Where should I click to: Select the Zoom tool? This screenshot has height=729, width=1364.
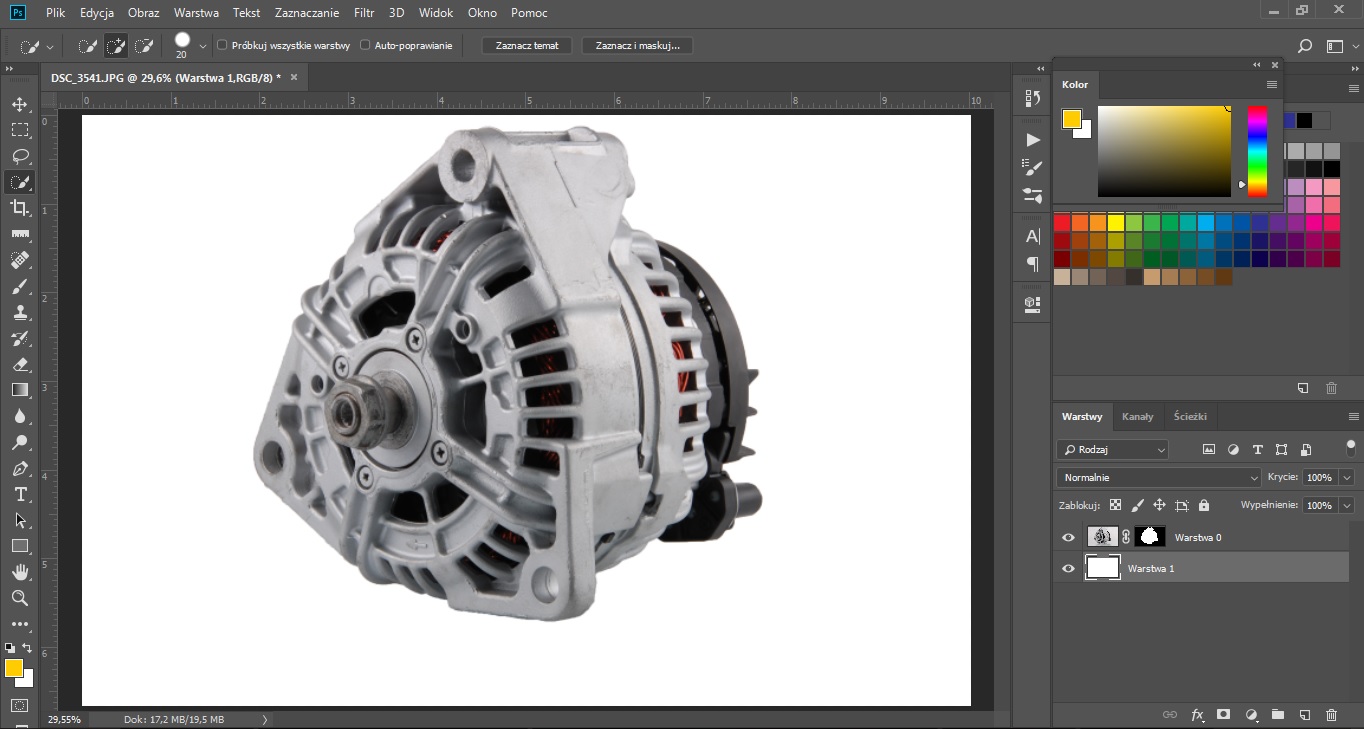click(20, 598)
